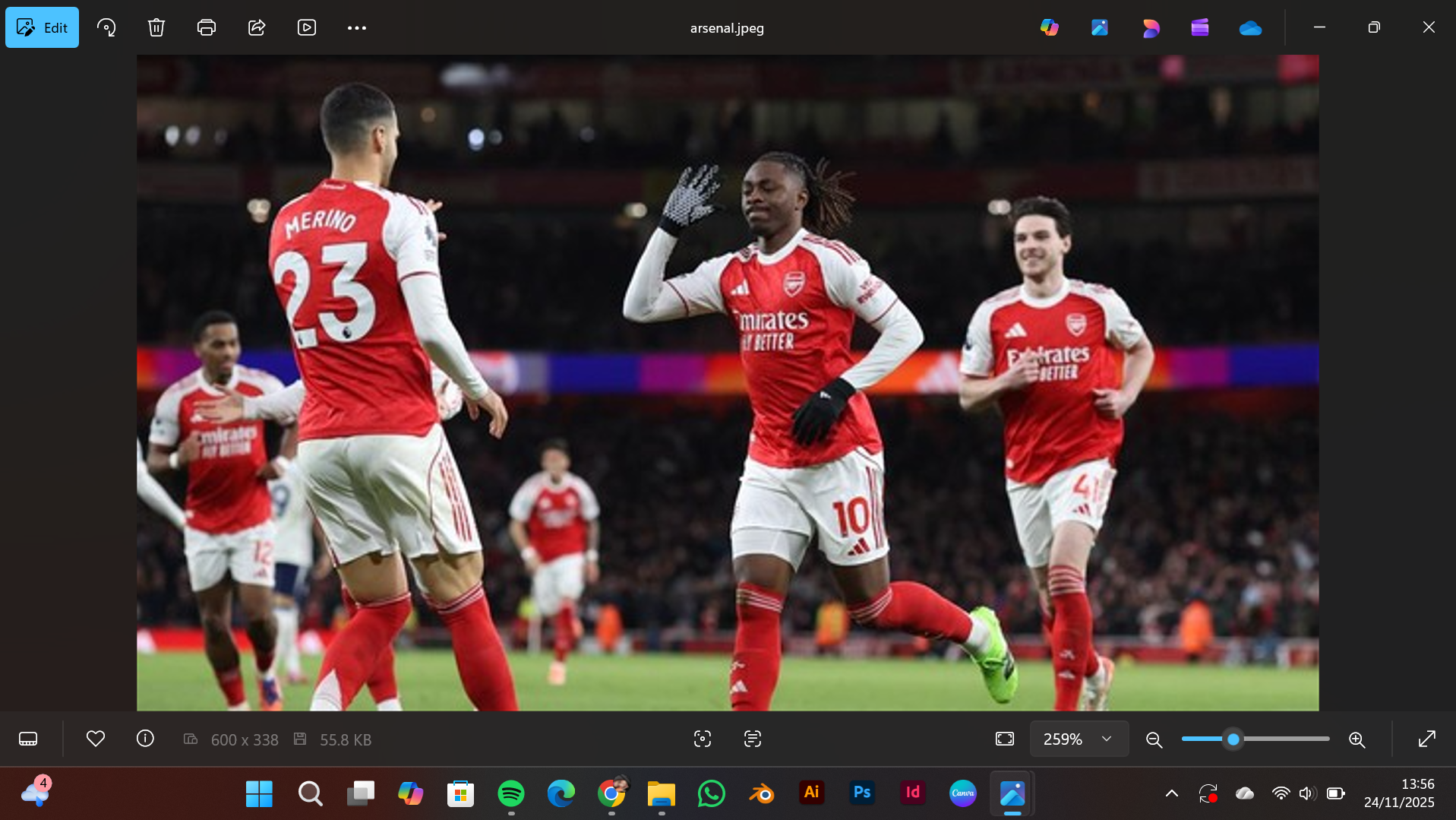Screen dimensions: 1456x820
Task: Click the 55.8 KB file size text
Action: (346, 739)
